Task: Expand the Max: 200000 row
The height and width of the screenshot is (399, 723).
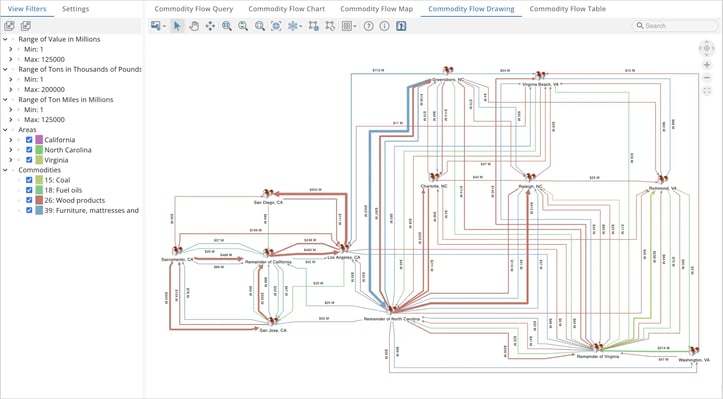Action: pyautogui.click(x=11, y=89)
